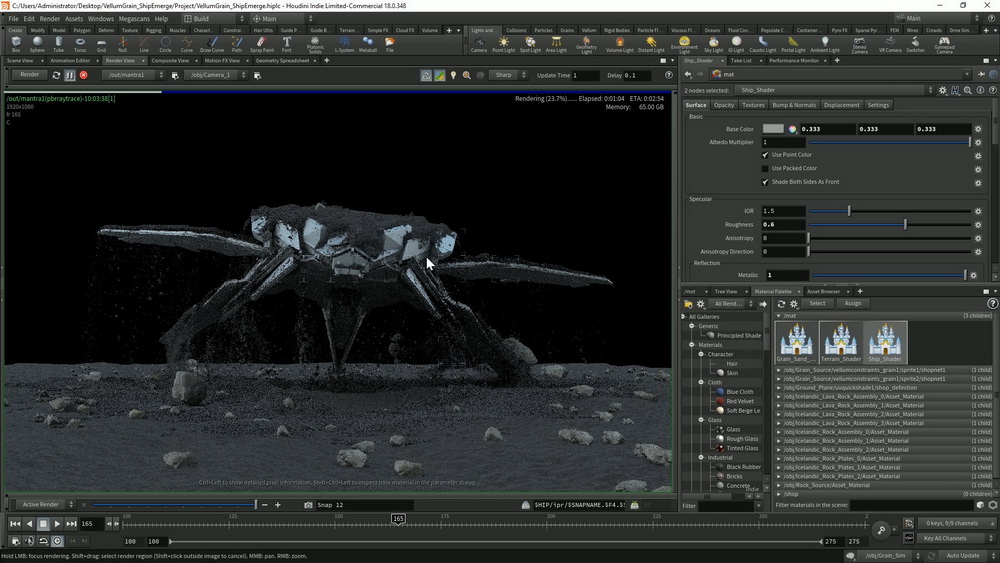Open the Build desktop dropdown
Viewport: 1000px width, 563px height.
point(214,18)
